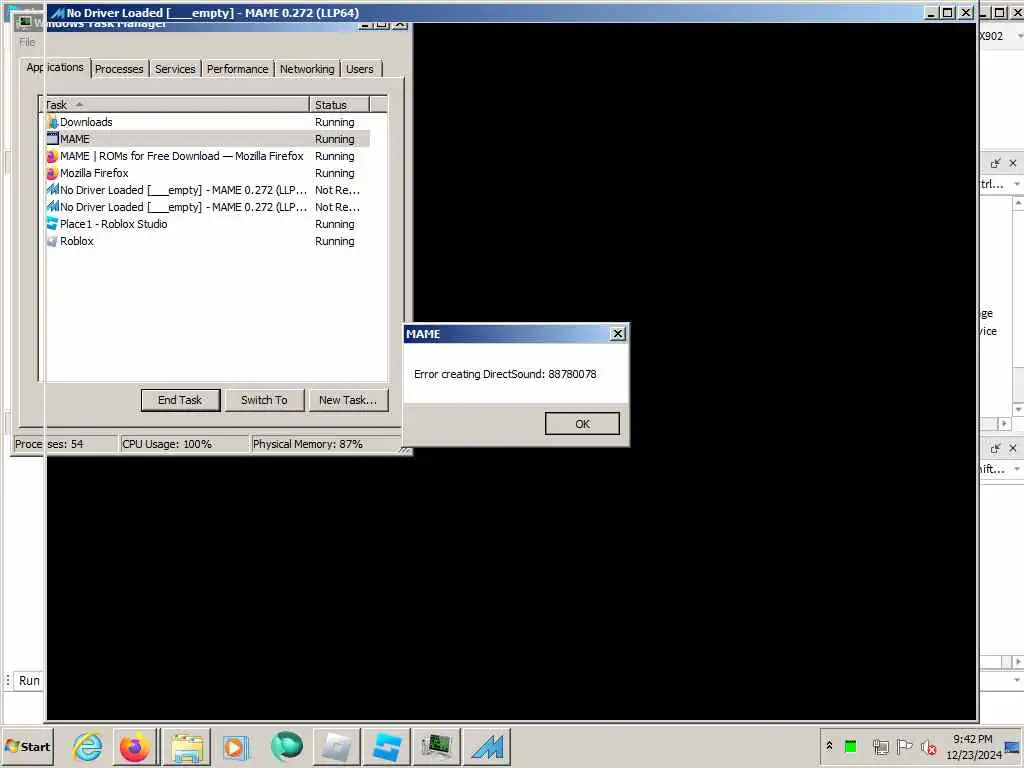This screenshot has height=768, width=1024.
Task: Click the Mozilla Firefox row's Firefox icon
Action: [x=52, y=173]
